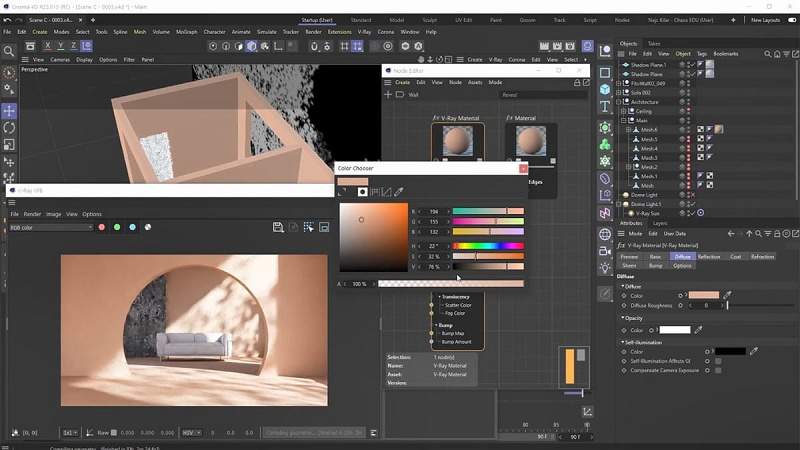
Task: Click the Text spline tool icon
Action: pos(605,107)
